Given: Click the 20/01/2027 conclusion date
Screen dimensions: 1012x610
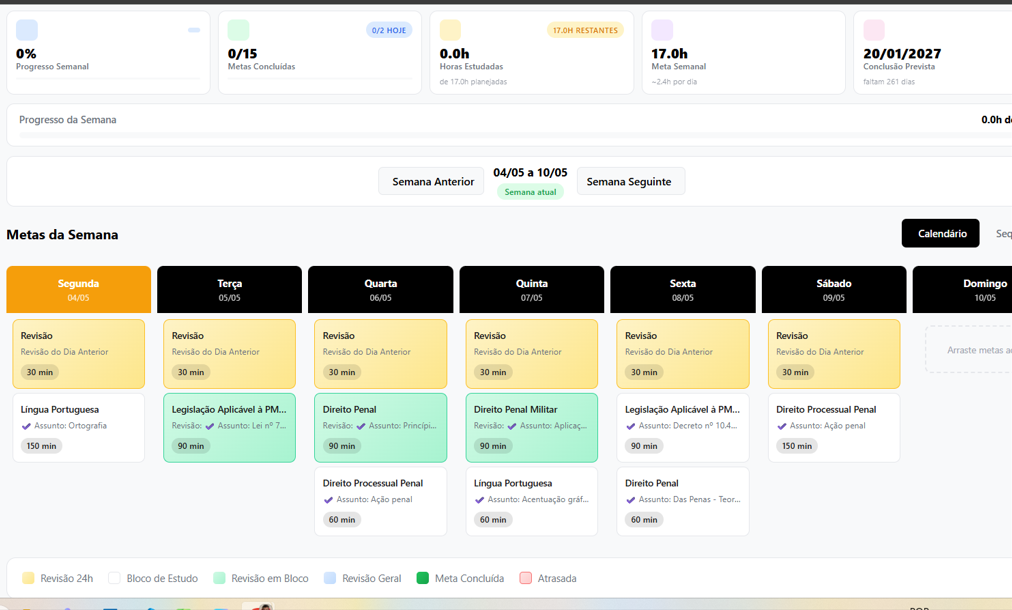Looking at the screenshot, I should (x=902, y=54).
